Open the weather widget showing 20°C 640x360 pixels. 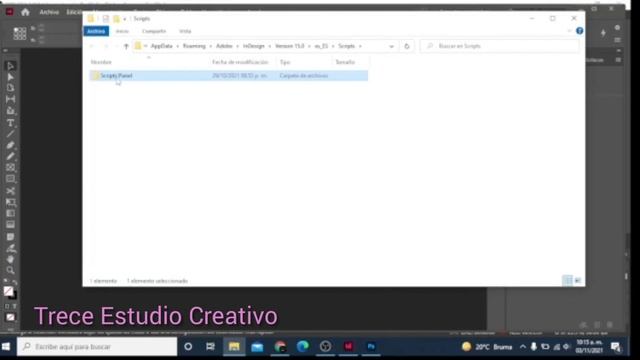point(487,347)
